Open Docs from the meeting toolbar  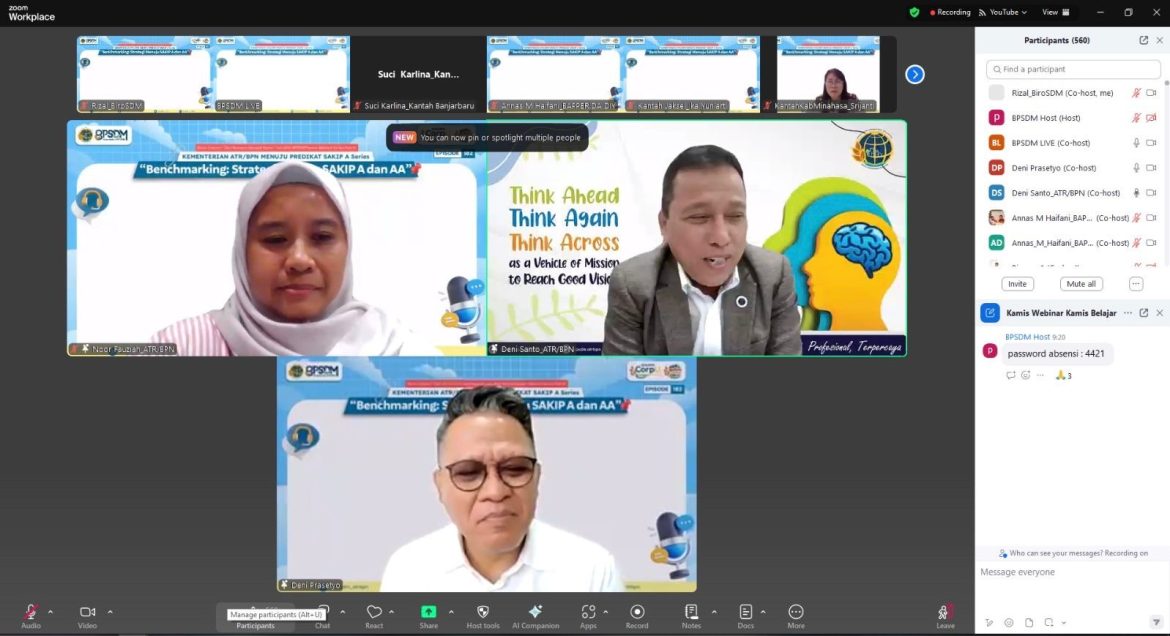[x=745, y=616]
